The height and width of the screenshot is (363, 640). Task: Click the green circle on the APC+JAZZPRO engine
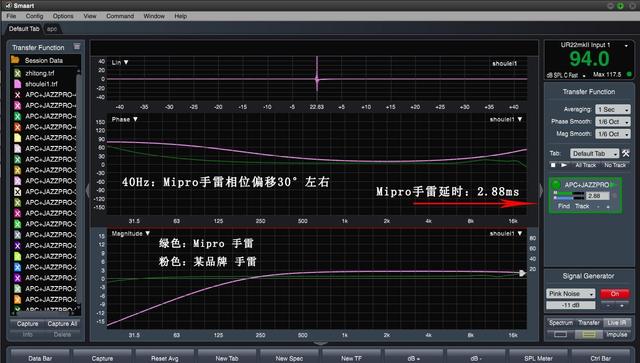(556, 185)
